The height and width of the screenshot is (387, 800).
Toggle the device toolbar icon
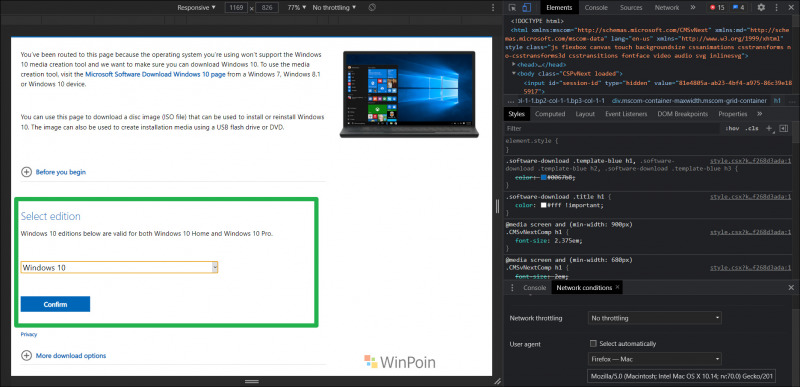[527, 8]
